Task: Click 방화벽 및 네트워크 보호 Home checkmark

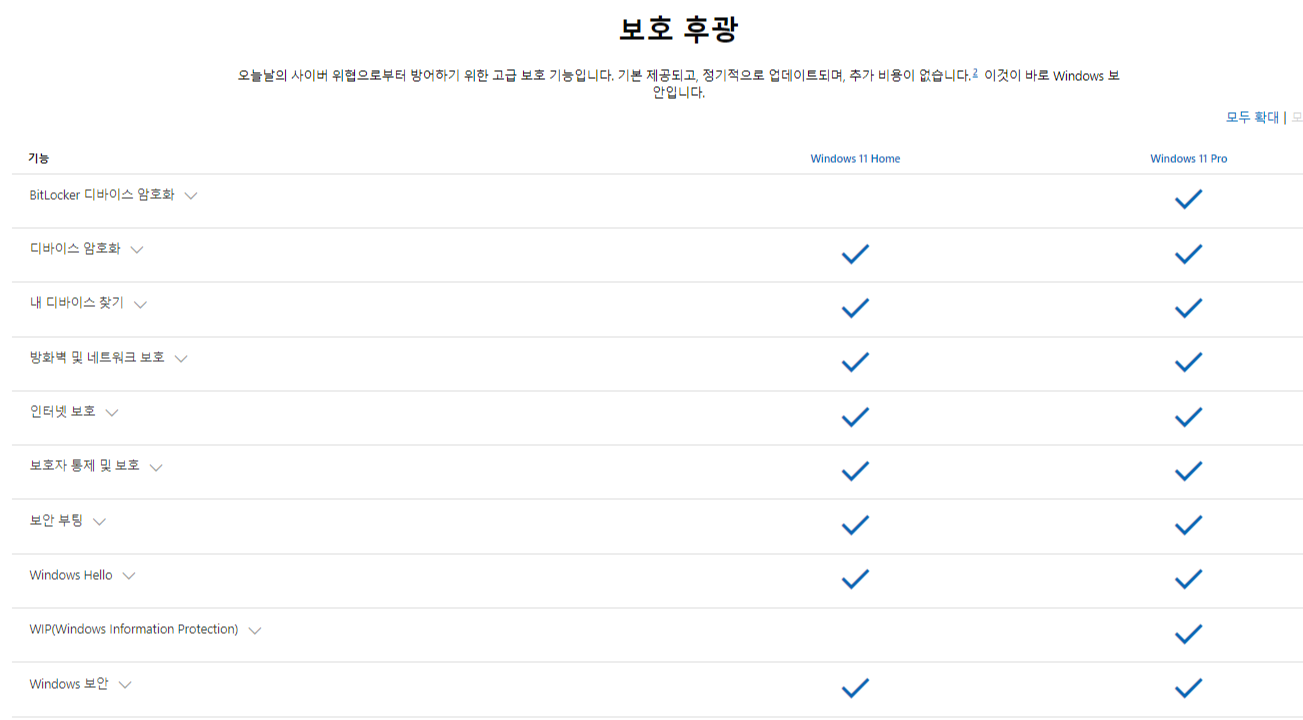Action: click(x=855, y=362)
